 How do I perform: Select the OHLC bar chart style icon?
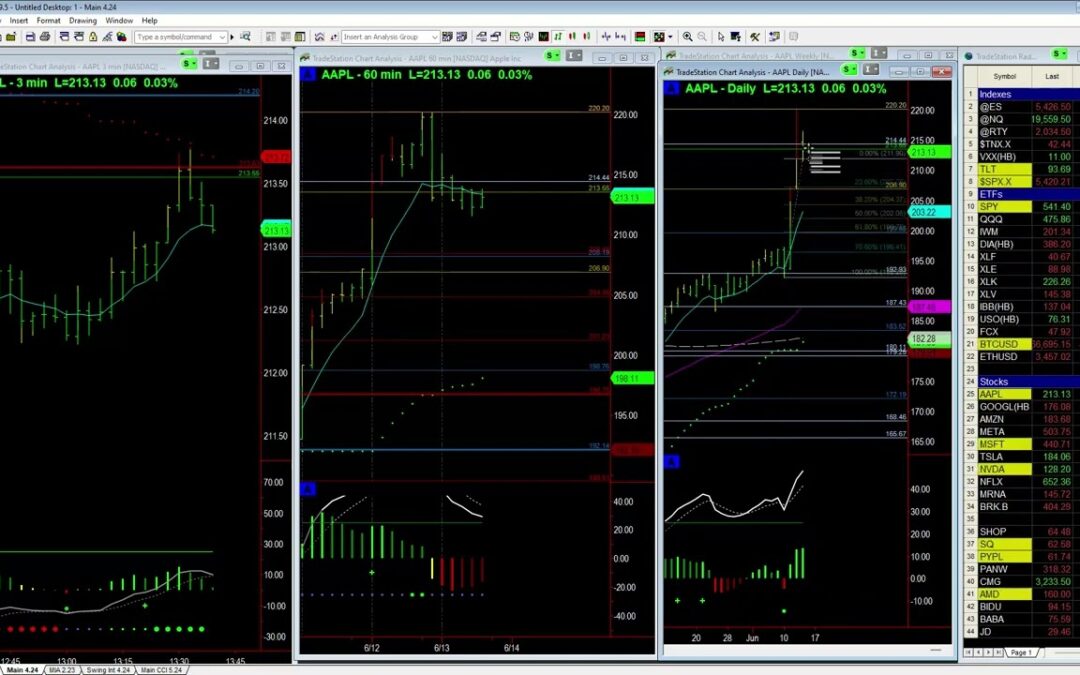pos(559,37)
